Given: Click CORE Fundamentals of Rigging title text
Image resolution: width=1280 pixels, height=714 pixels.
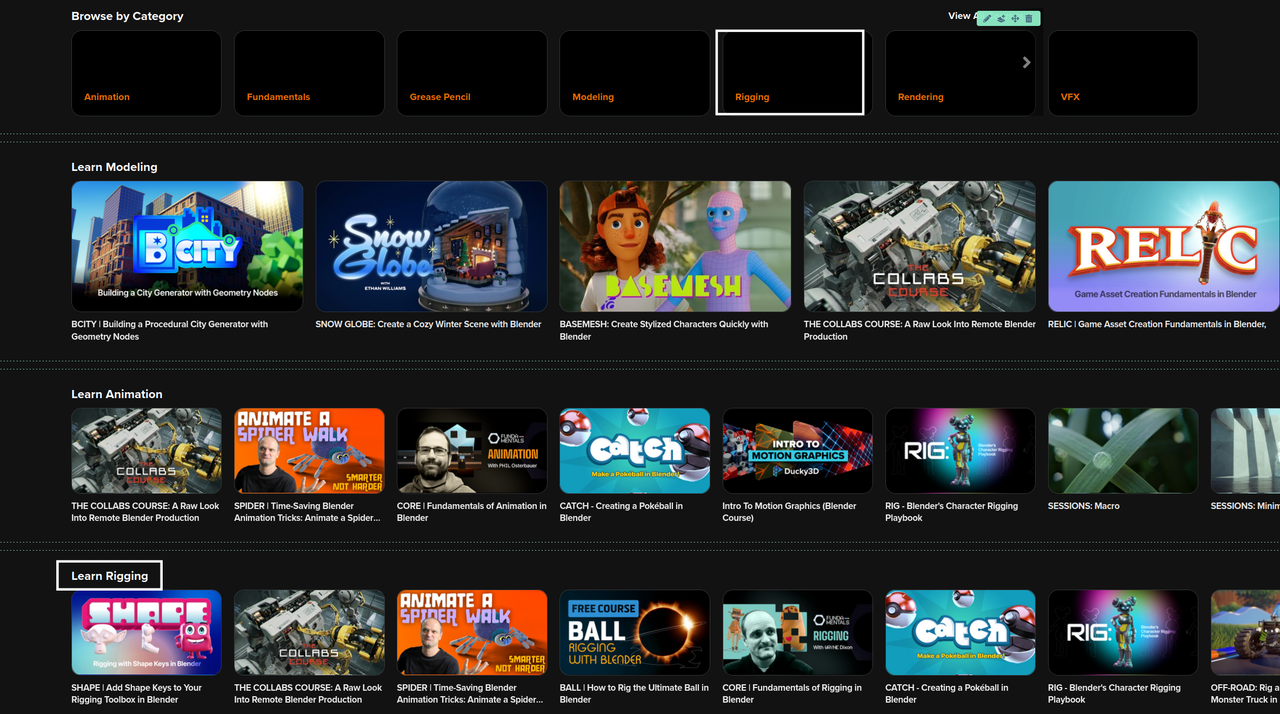Looking at the screenshot, I should point(792,694).
